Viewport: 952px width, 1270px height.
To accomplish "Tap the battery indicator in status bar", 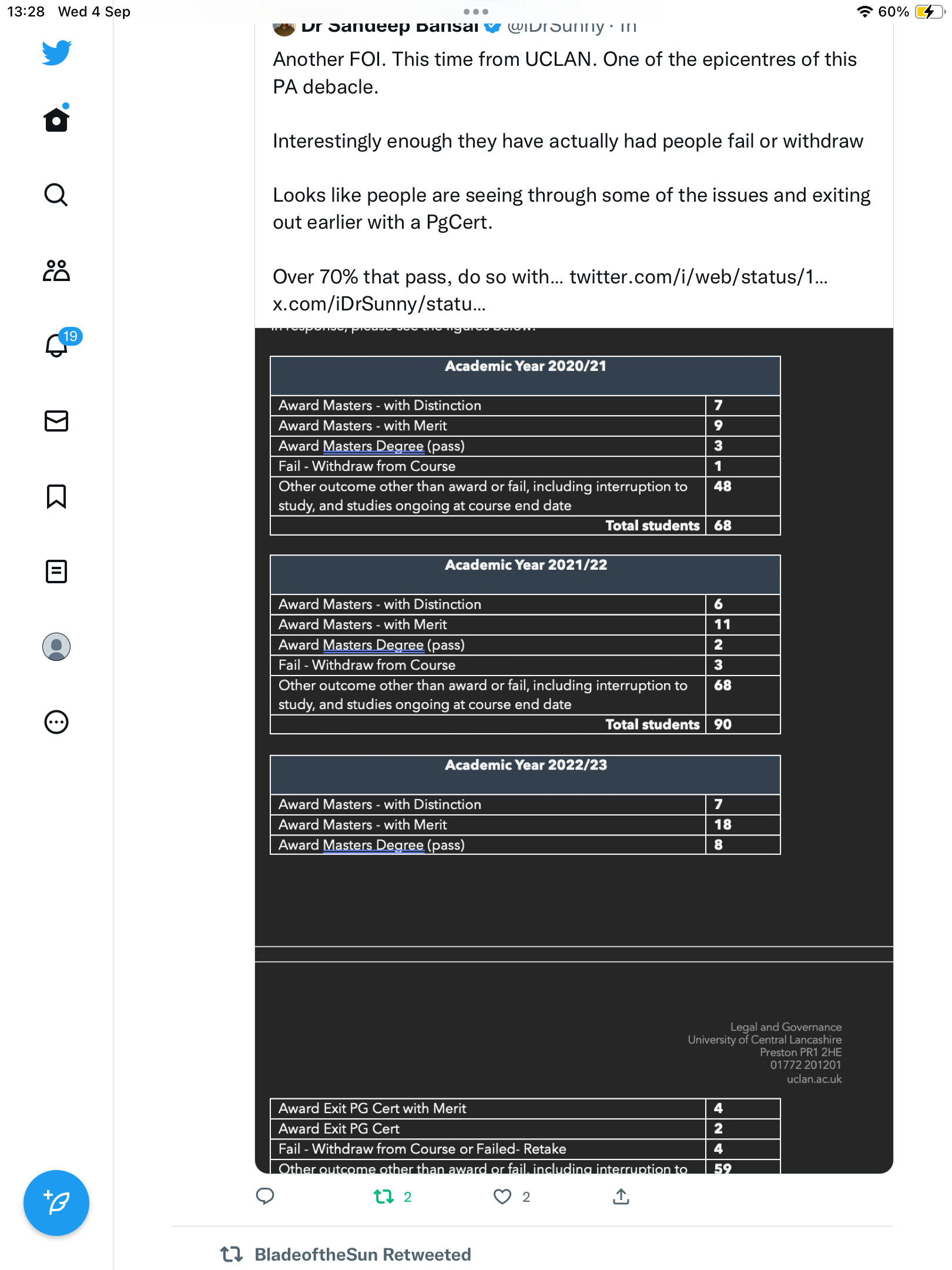I will pos(929,12).
